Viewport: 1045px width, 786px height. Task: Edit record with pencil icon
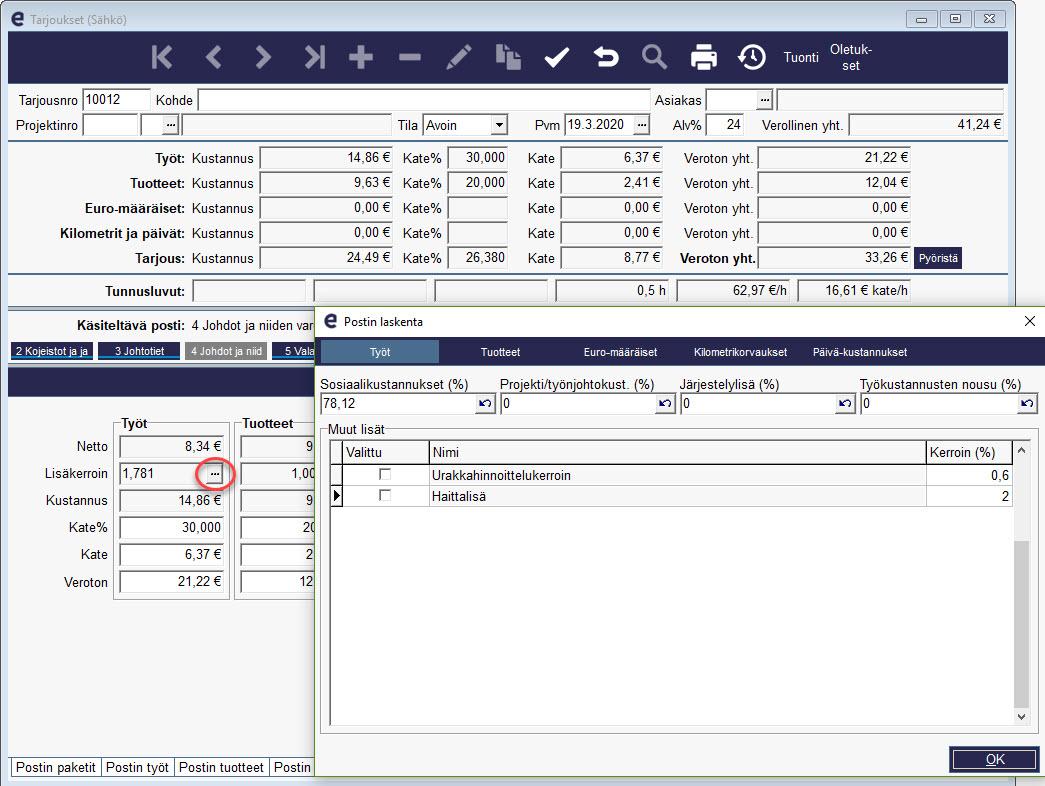click(x=459, y=57)
